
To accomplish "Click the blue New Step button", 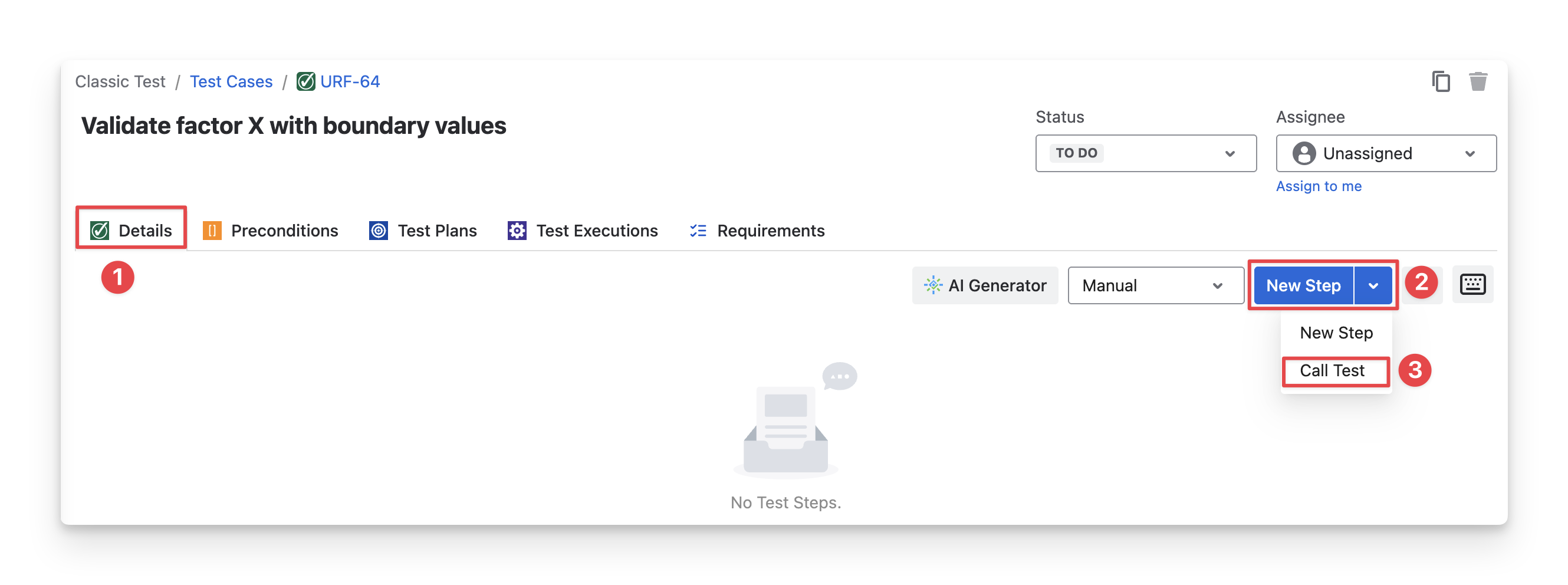I will tap(1303, 285).
